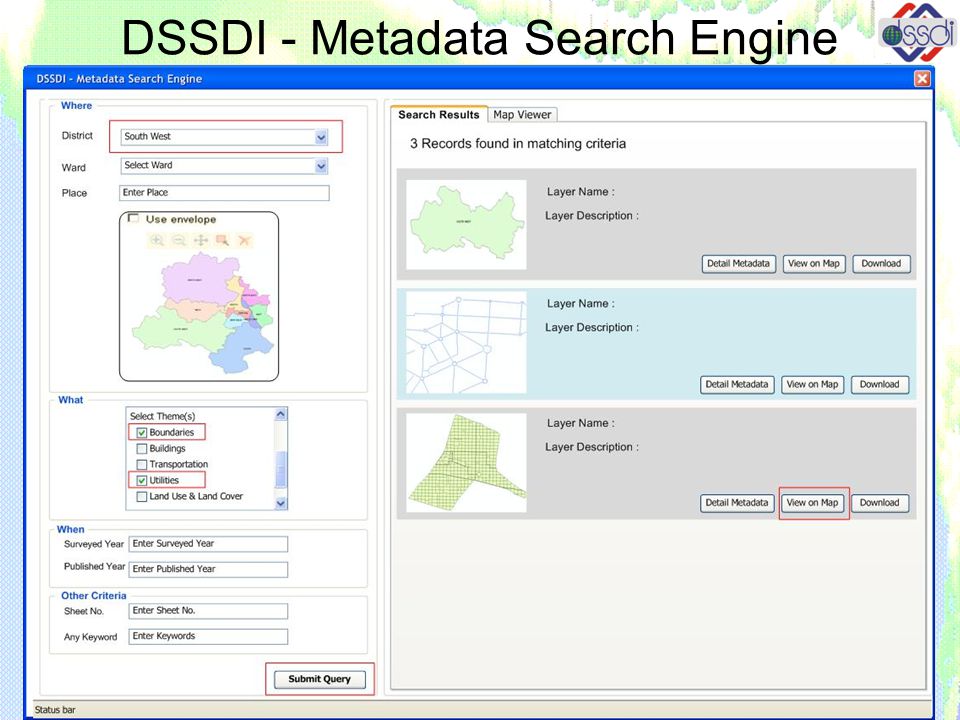
Task: Click the DSSDI logo
Action: pyautogui.click(x=917, y=32)
